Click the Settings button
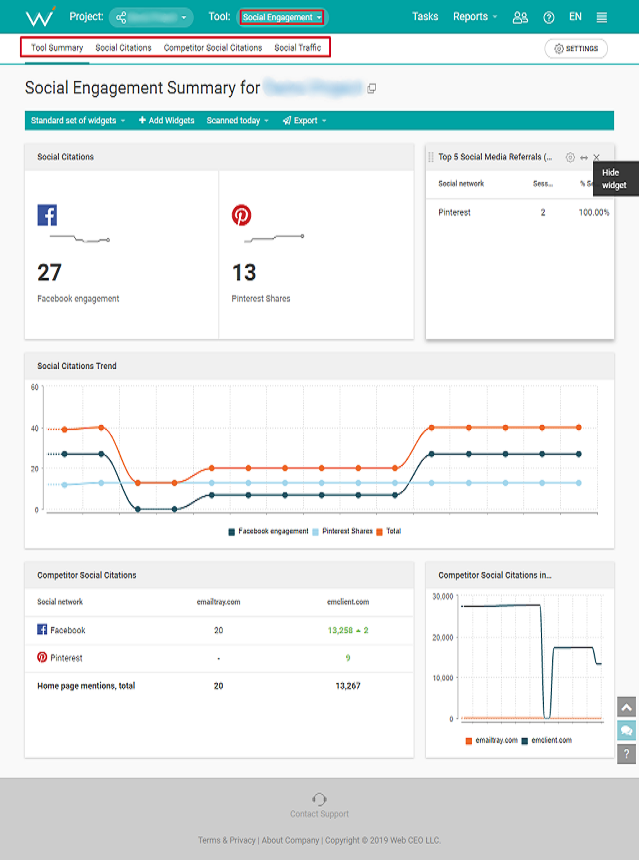 [x=576, y=48]
